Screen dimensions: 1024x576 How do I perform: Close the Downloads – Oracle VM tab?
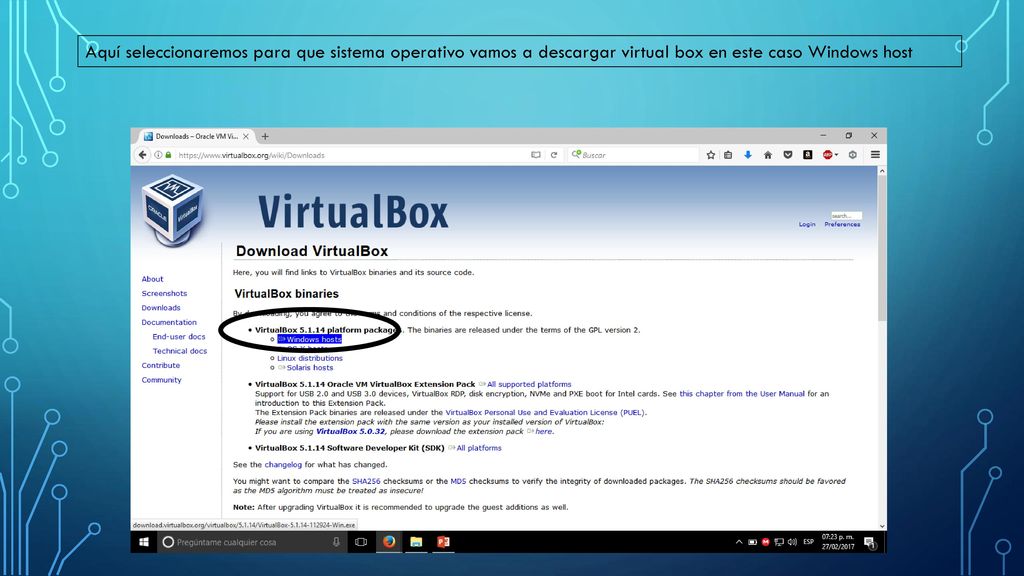point(246,136)
